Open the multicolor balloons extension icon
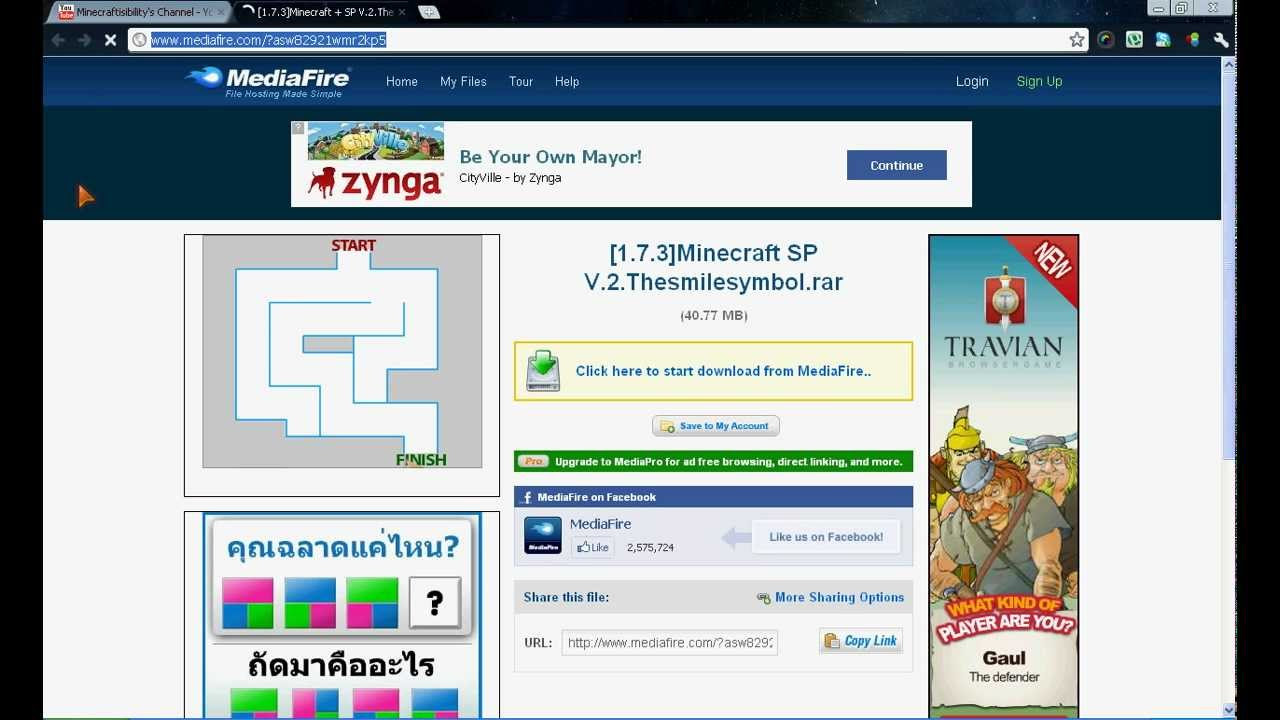This screenshot has height=720, width=1280. [x=1192, y=40]
